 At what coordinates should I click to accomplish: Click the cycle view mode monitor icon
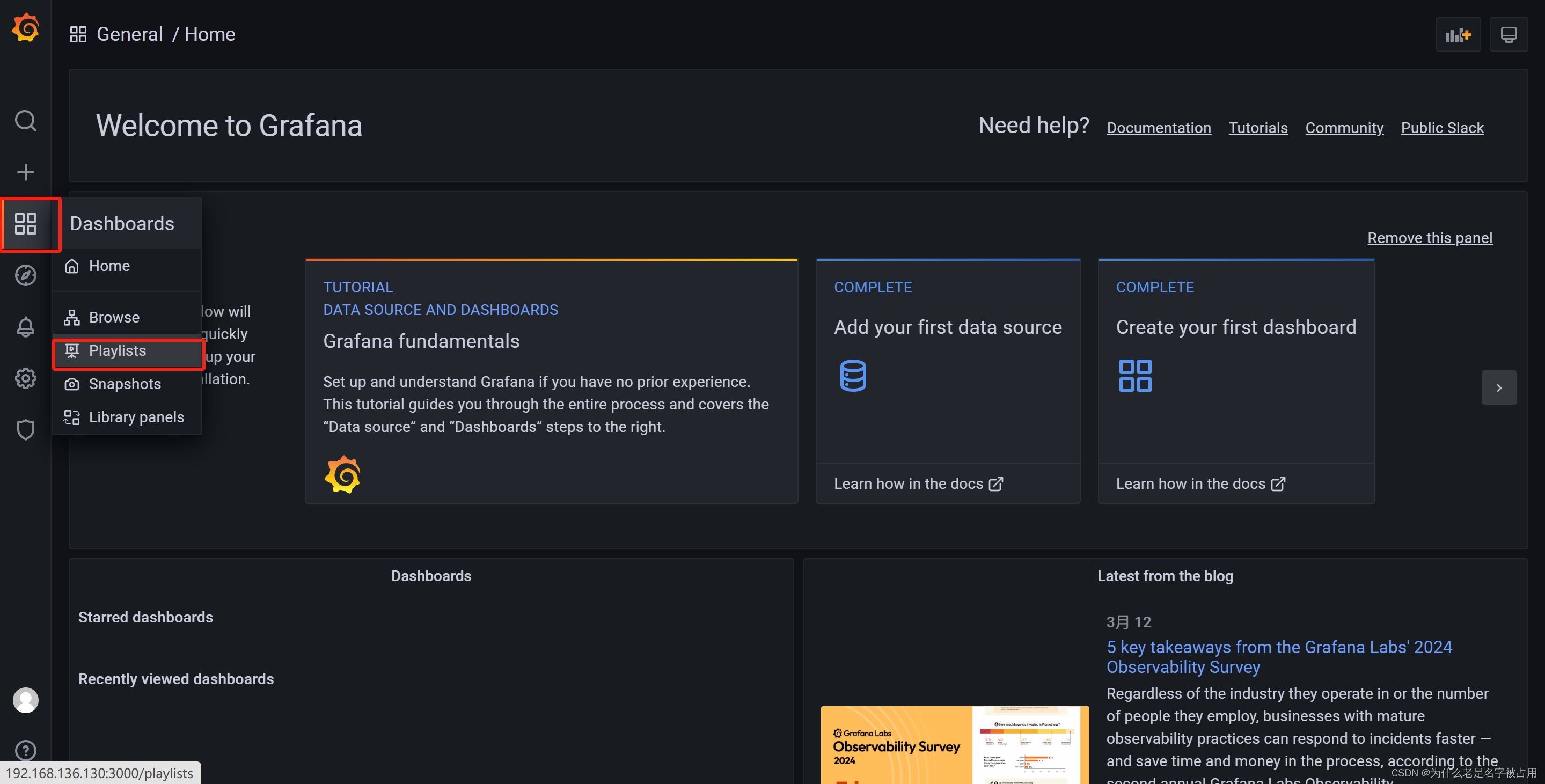(1508, 35)
